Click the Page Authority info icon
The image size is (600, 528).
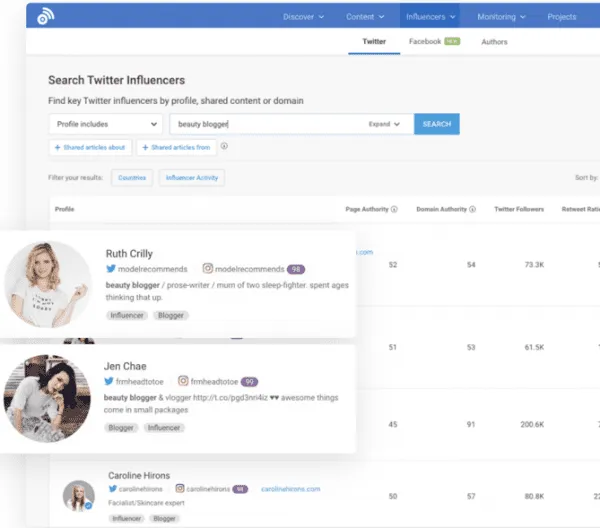click(x=394, y=209)
